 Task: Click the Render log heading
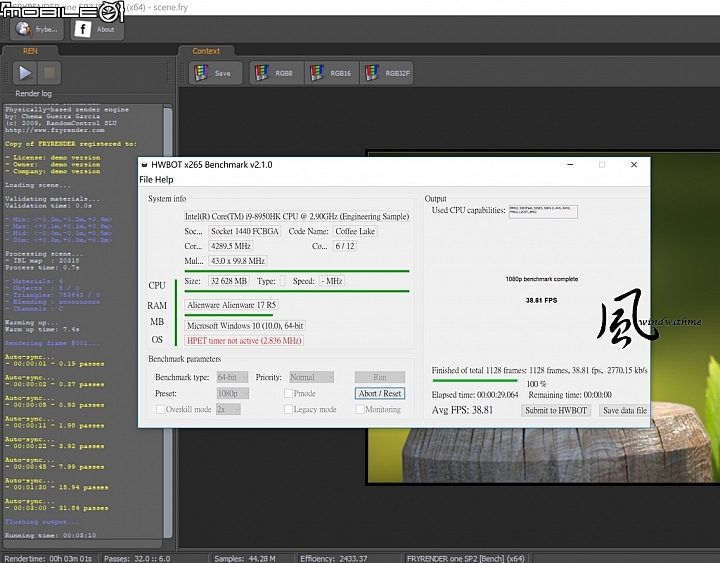tap(34, 94)
